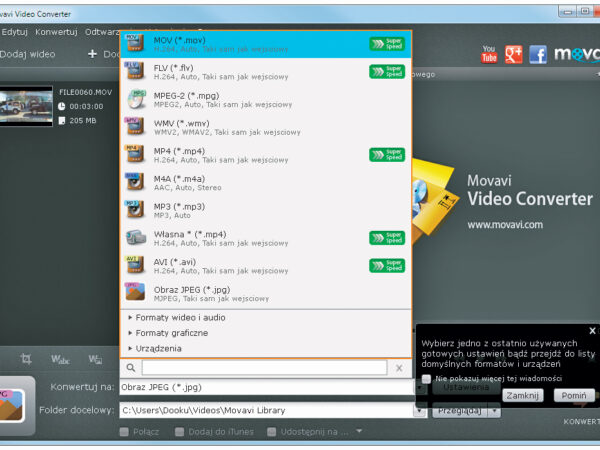Viewport: 600px width, 450px height.
Task: Open the Konwertuj menu
Action: (x=56, y=31)
